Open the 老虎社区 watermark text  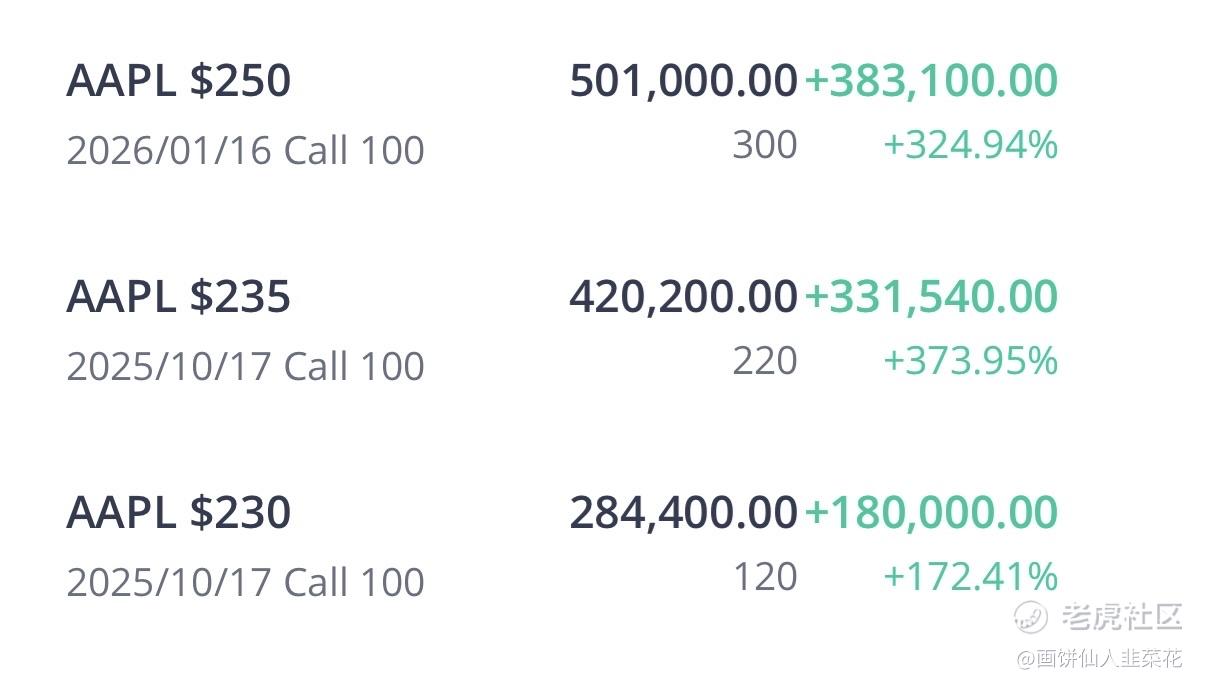coord(1121,617)
